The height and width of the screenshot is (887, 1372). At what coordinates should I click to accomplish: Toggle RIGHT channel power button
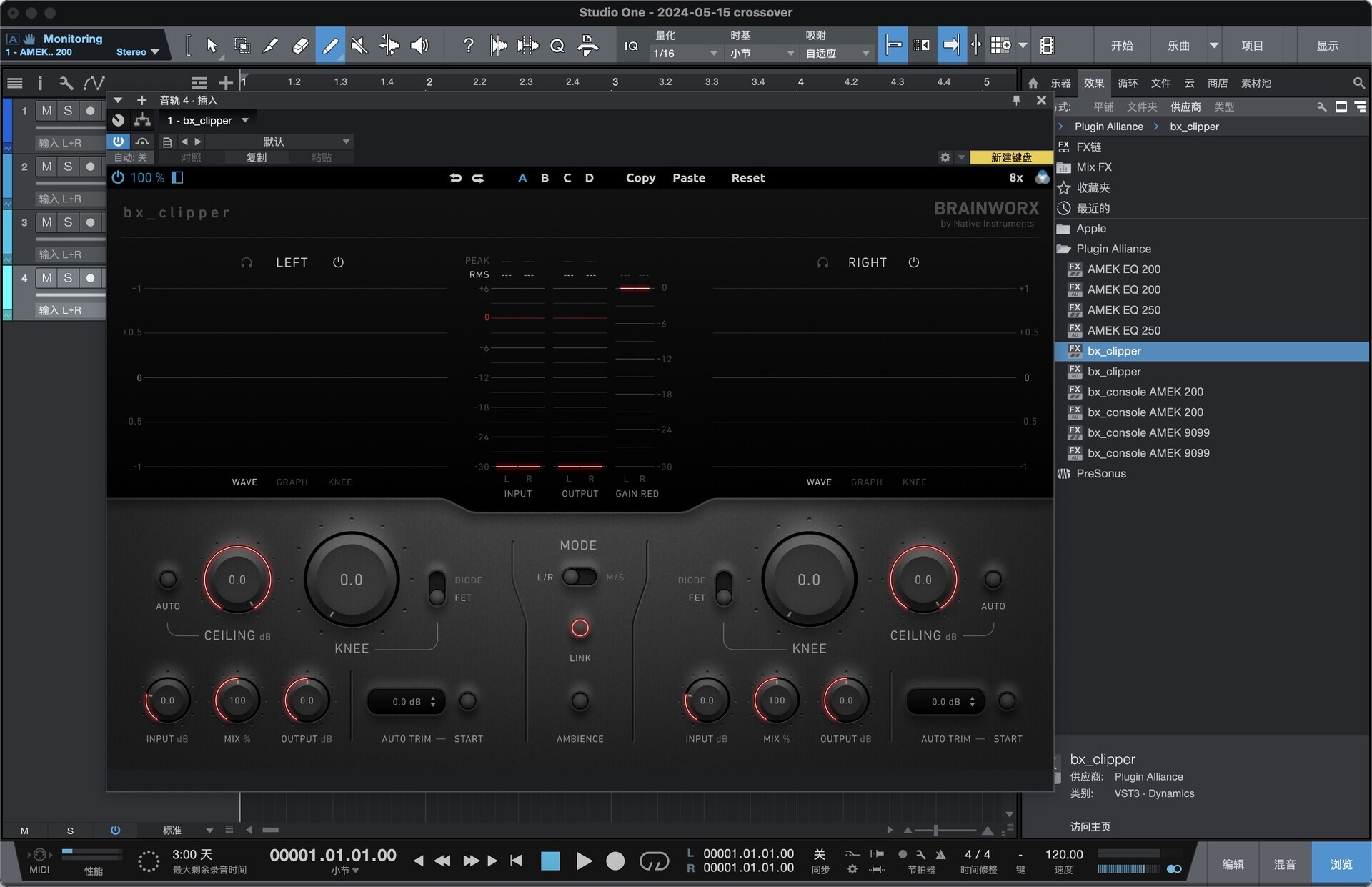[x=913, y=262]
